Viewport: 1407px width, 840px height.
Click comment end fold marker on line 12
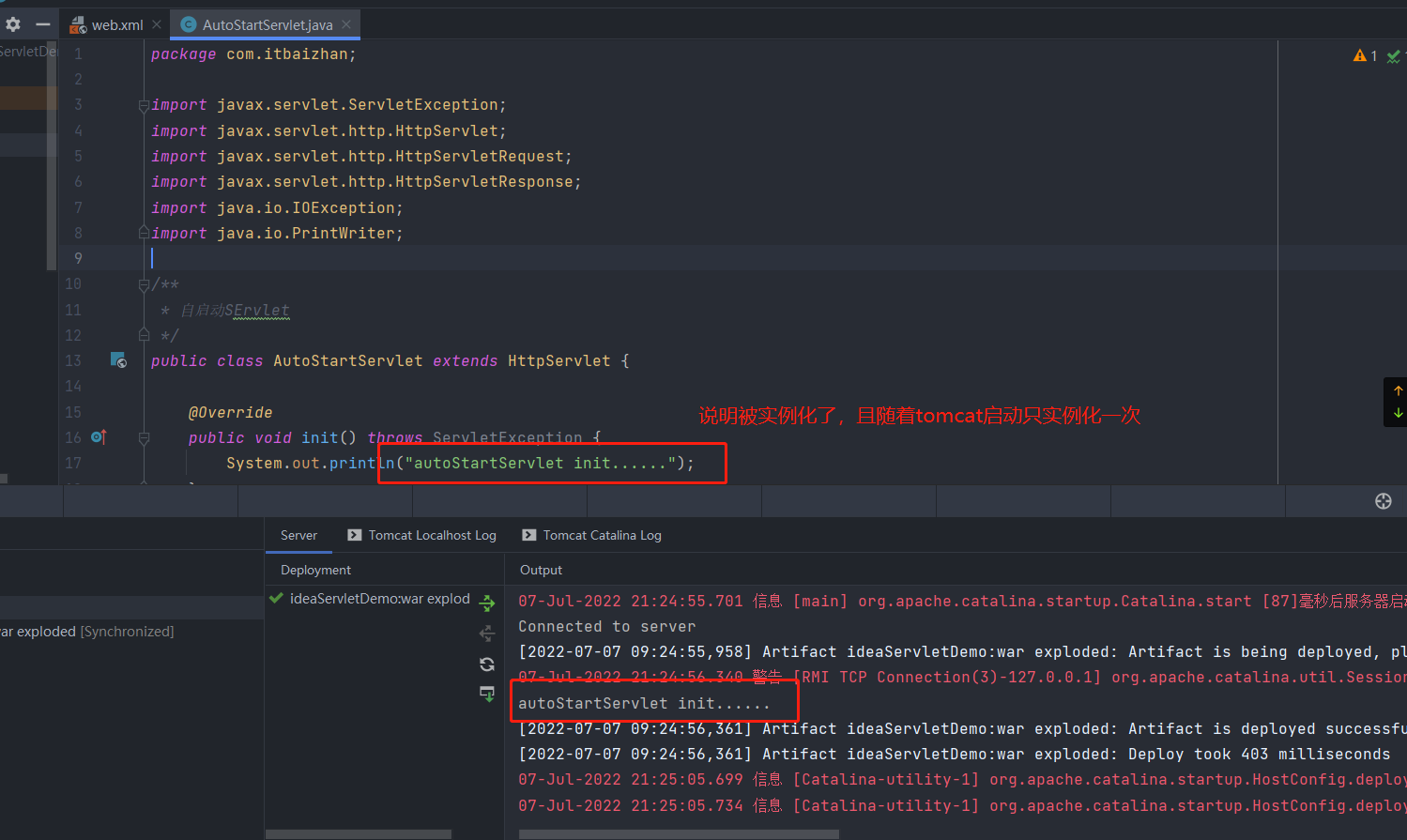pos(144,335)
